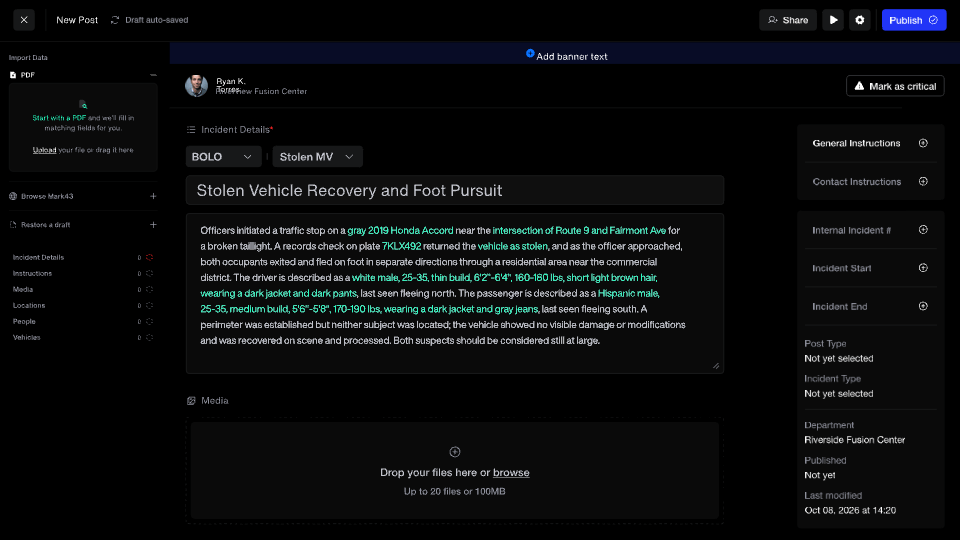This screenshot has width=960, height=540.
Task: Click the Mark as critical warning icon
Action: [x=859, y=86]
